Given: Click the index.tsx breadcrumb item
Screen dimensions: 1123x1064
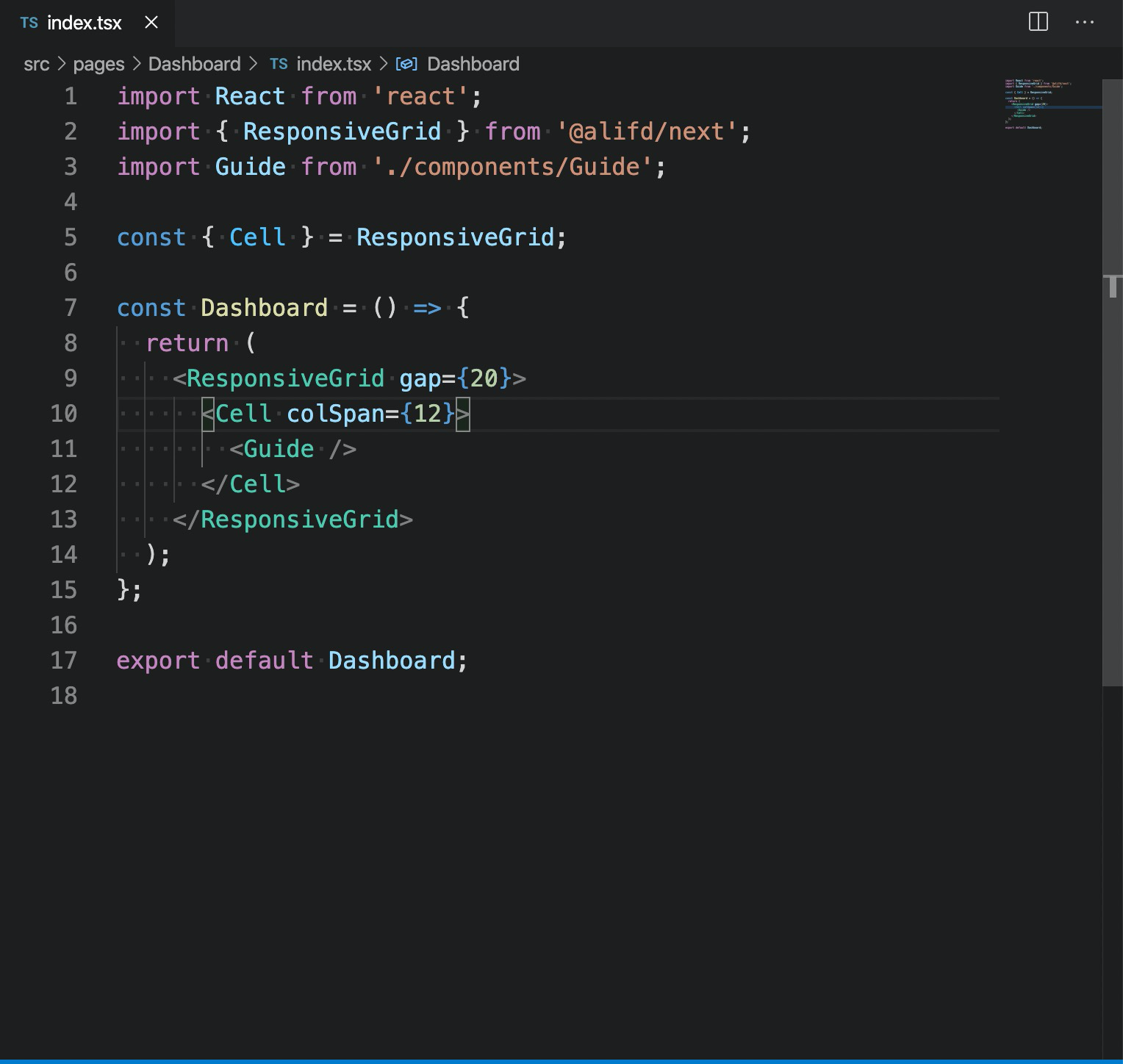Looking at the screenshot, I should tap(334, 64).
